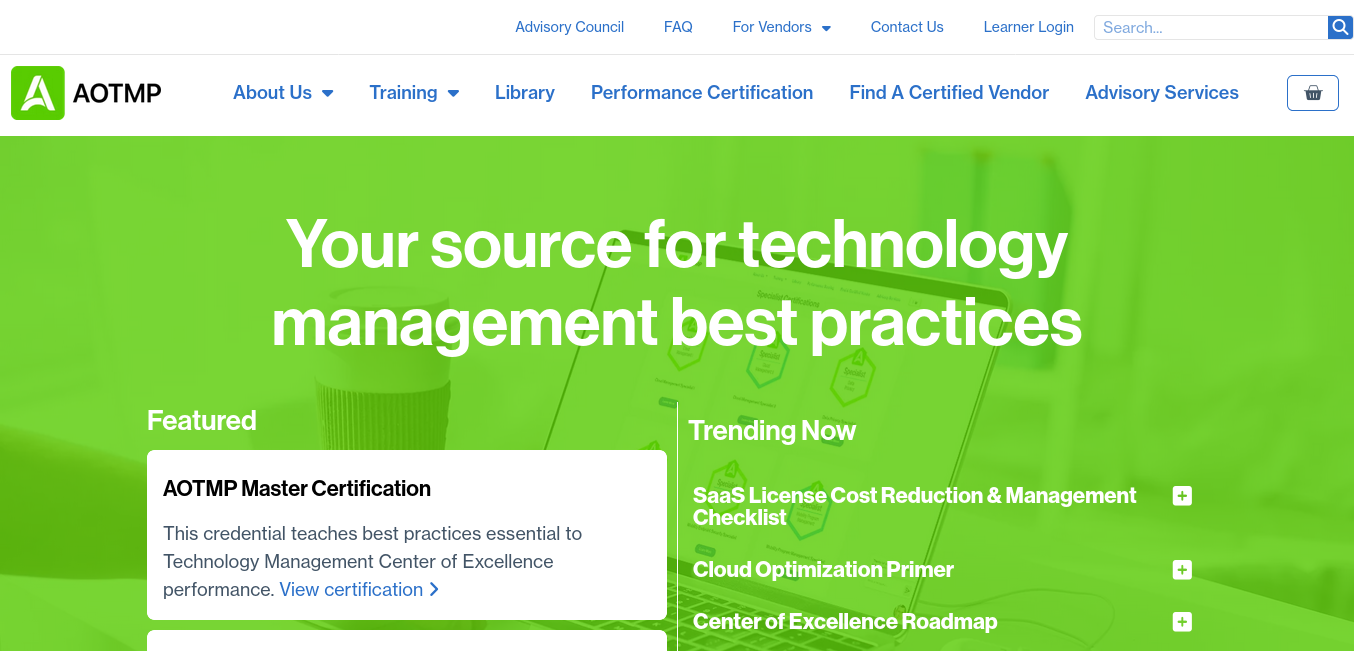Select Find A Certified Vendor
The height and width of the screenshot is (651, 1366).
click(x=949, y=93)
